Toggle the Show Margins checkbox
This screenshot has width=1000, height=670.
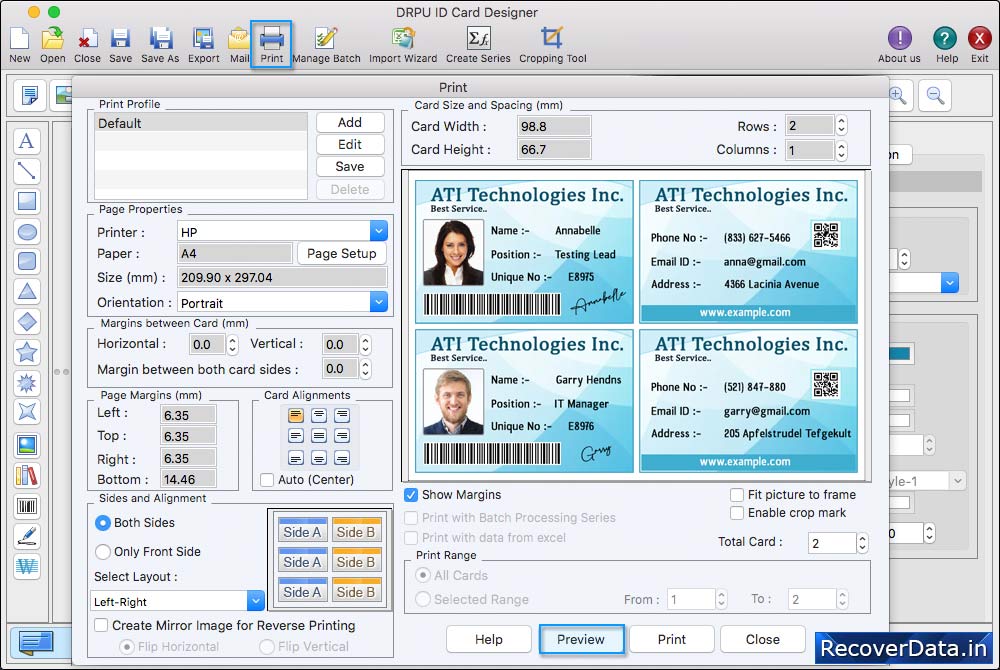[x=411, y=495]
